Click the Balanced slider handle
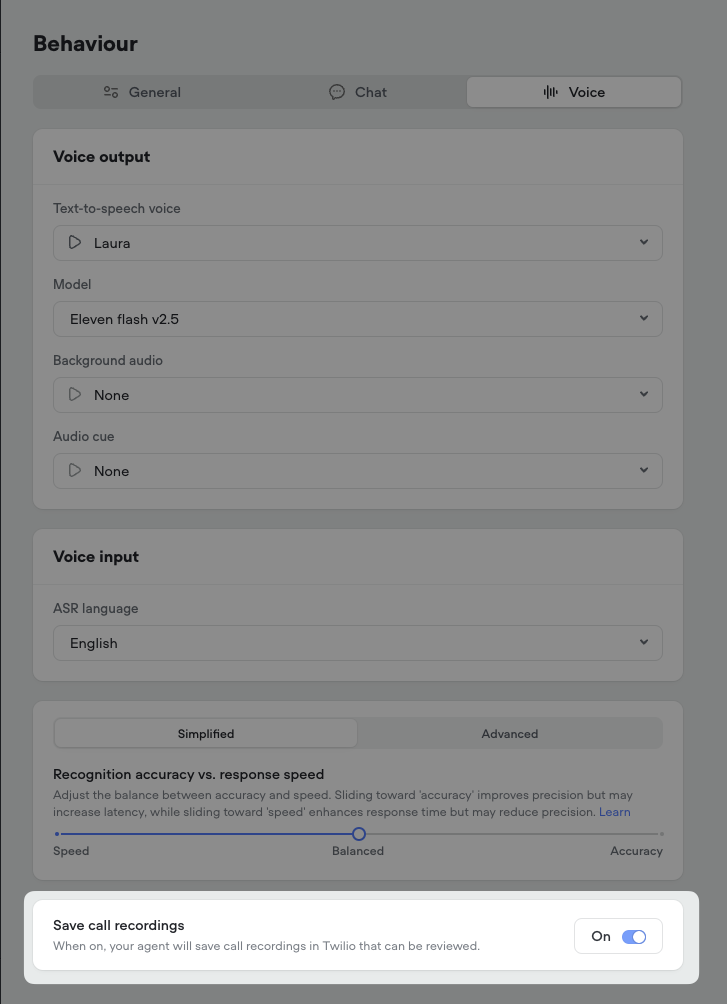This screenshot has width=727, height=1004. pos(358,833)
